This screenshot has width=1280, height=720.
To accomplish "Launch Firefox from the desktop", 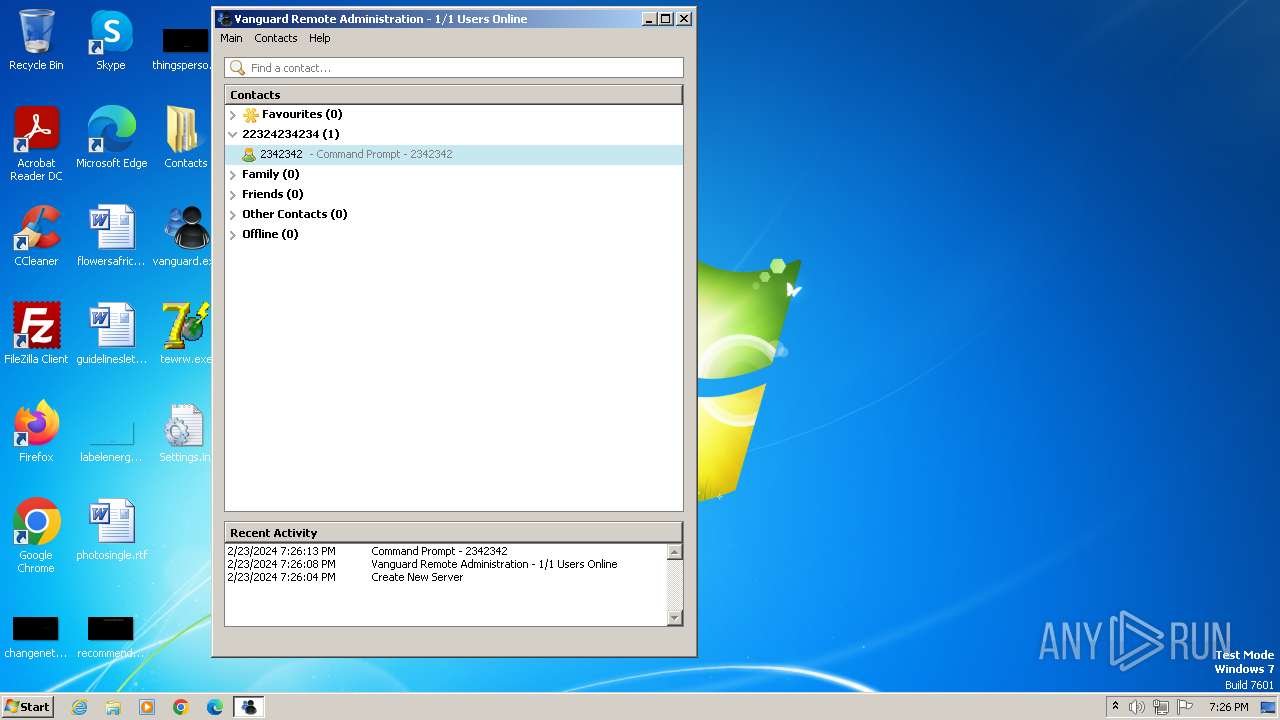I will (36, 432).
